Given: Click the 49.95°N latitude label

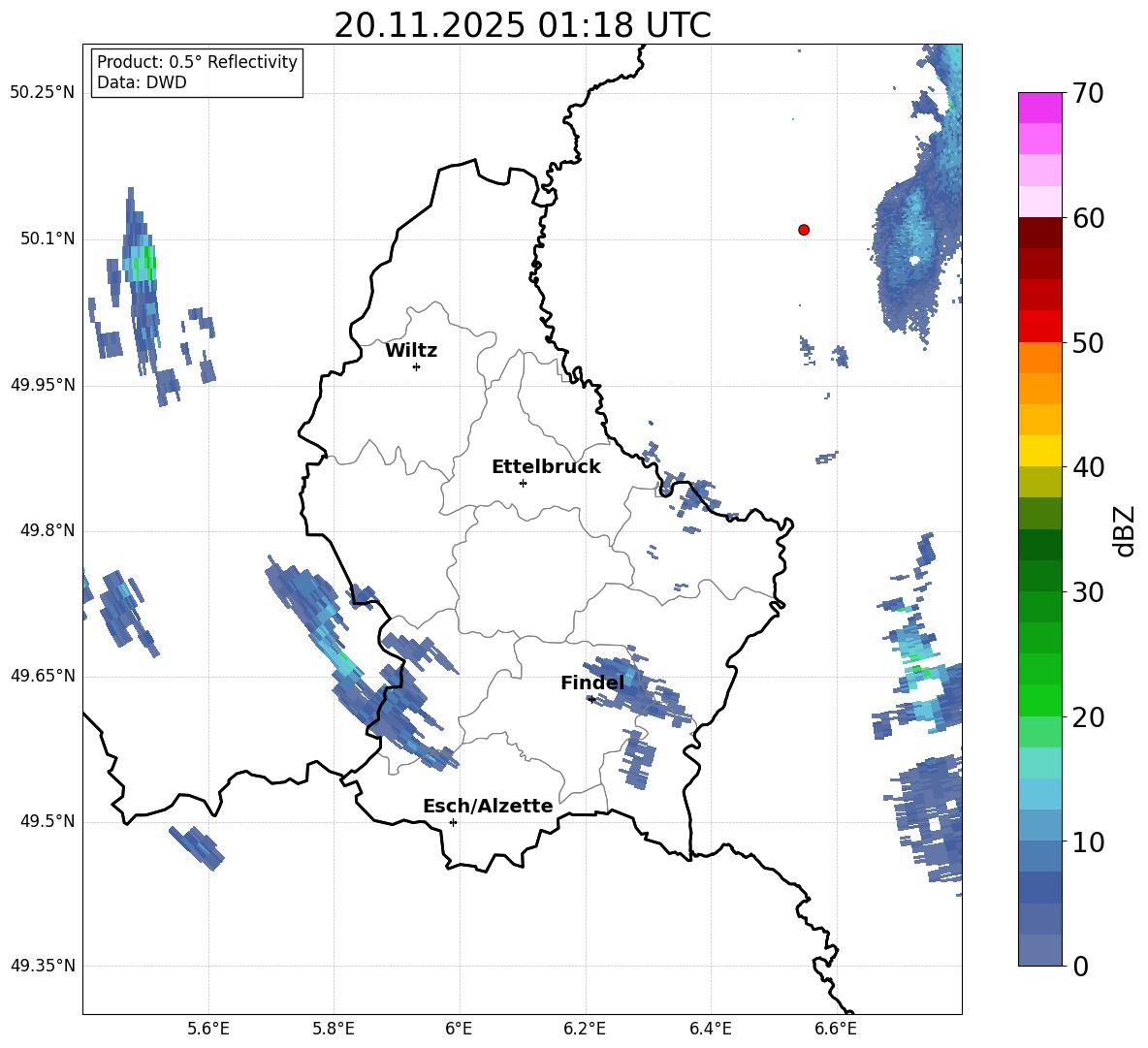Looking at the screenshot, I should tap(43, 384).
